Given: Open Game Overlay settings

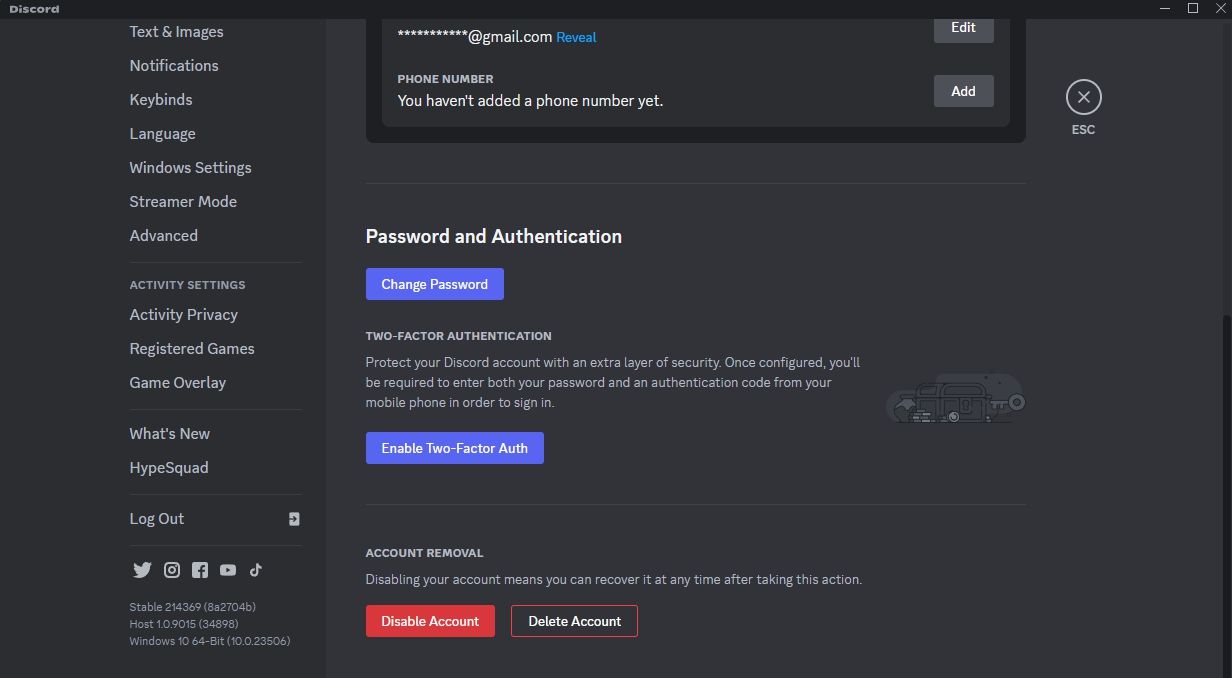Looking at the screenshot, I should coord(177,382).
